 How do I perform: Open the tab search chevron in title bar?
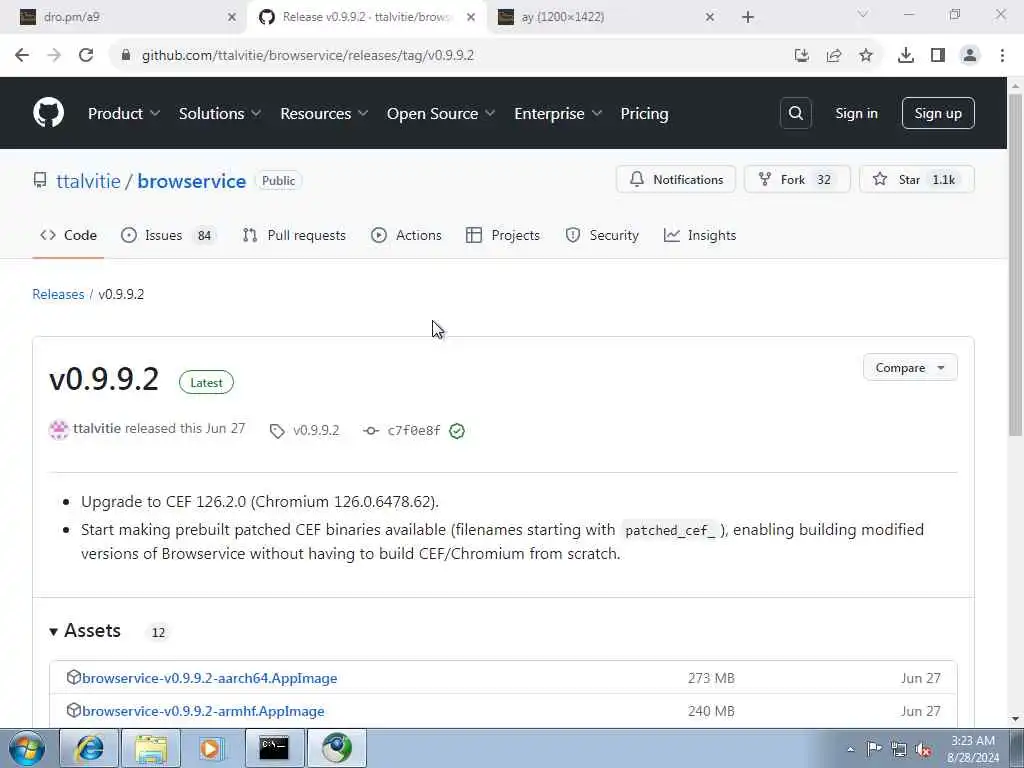pyautogui.click(x=863, y=14)
